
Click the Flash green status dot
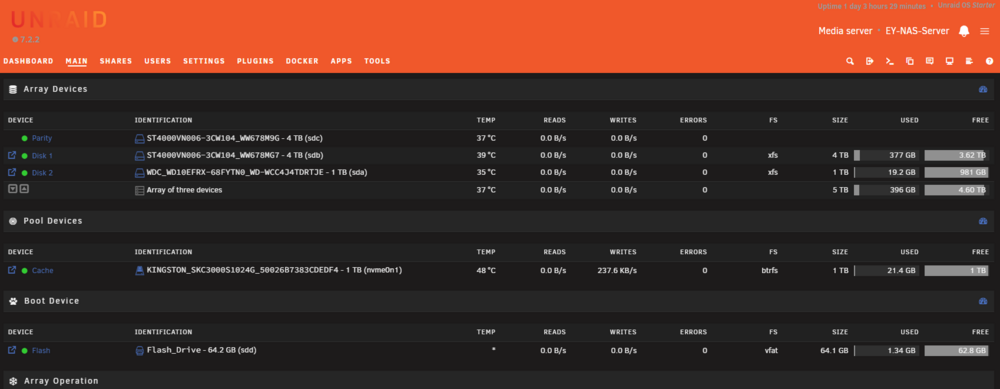point(24,351)
